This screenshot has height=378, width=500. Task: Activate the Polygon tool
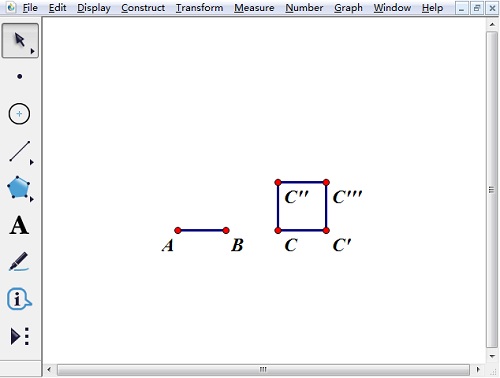tap(19, 187)
